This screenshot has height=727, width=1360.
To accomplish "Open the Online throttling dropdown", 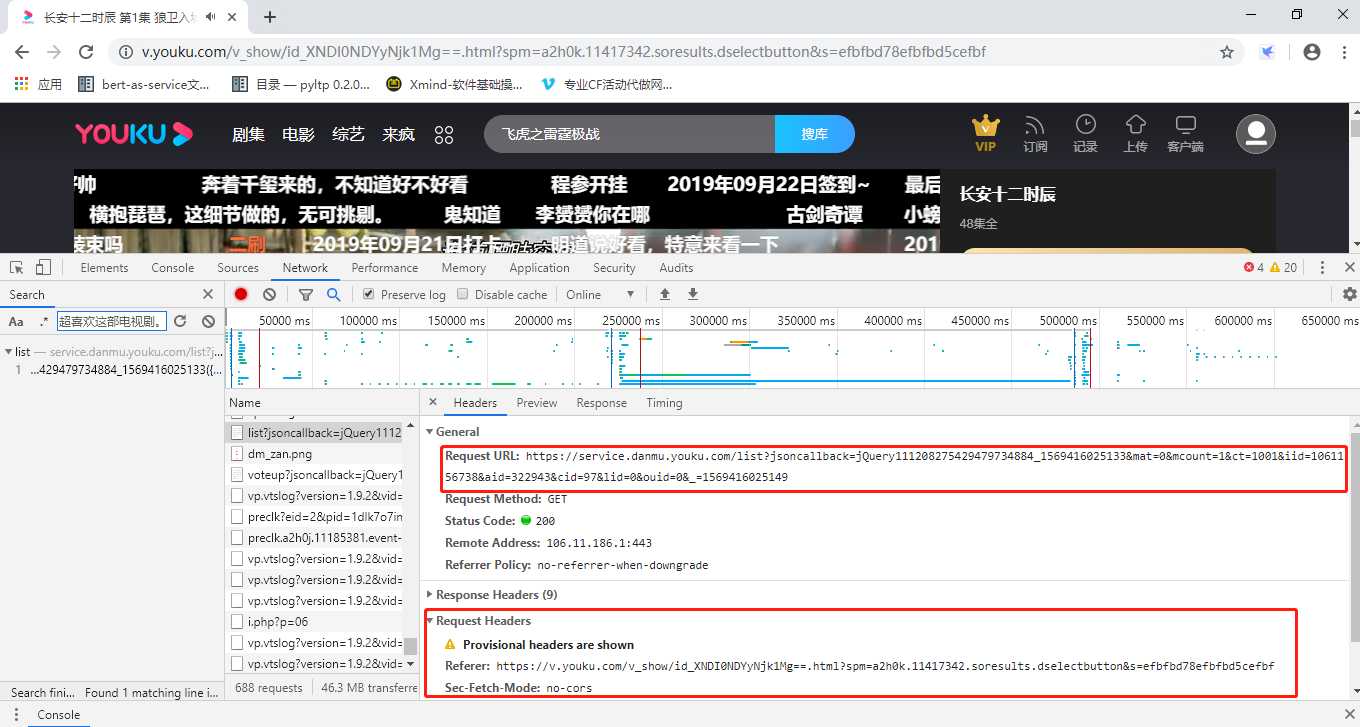I will point(600,294).
